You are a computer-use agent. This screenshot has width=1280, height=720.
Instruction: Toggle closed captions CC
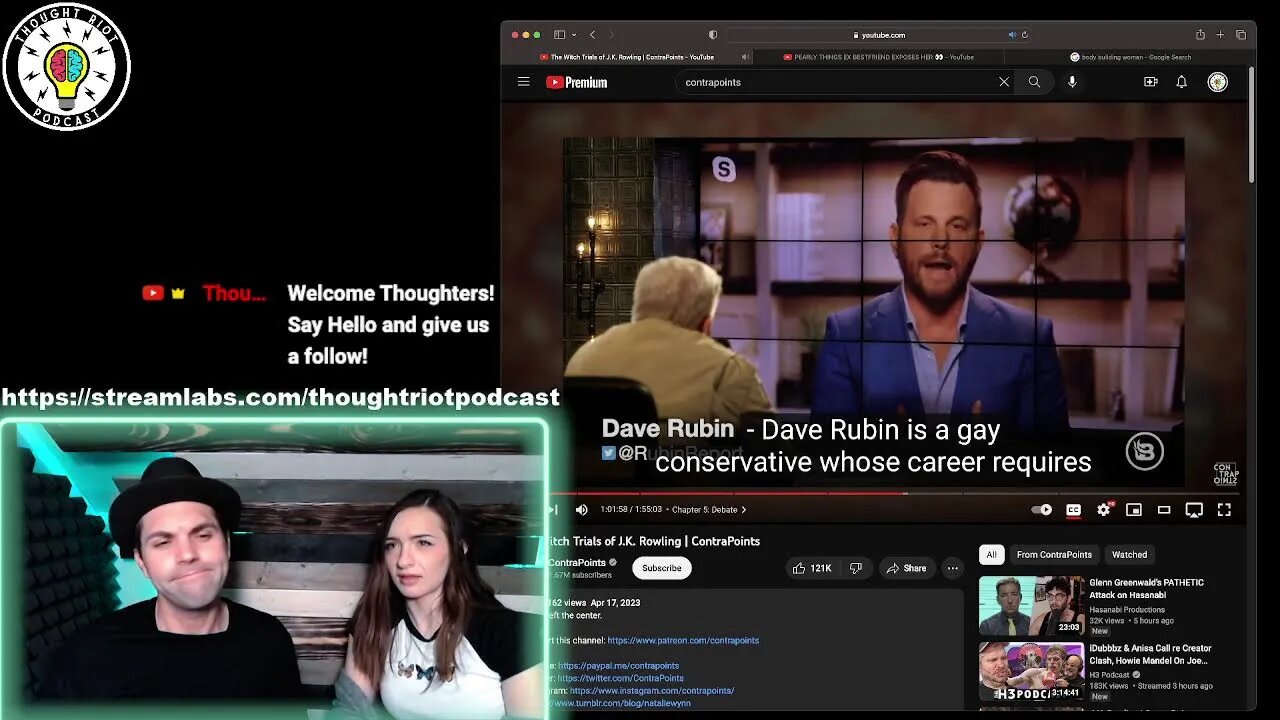[1073, 509]
